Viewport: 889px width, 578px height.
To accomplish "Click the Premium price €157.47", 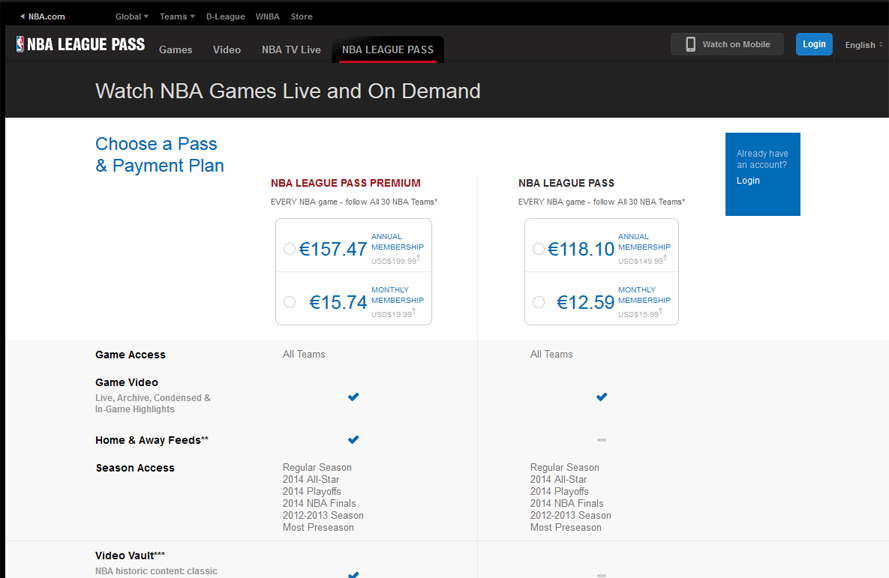I will pyautogui.click(x=333, y=249).
